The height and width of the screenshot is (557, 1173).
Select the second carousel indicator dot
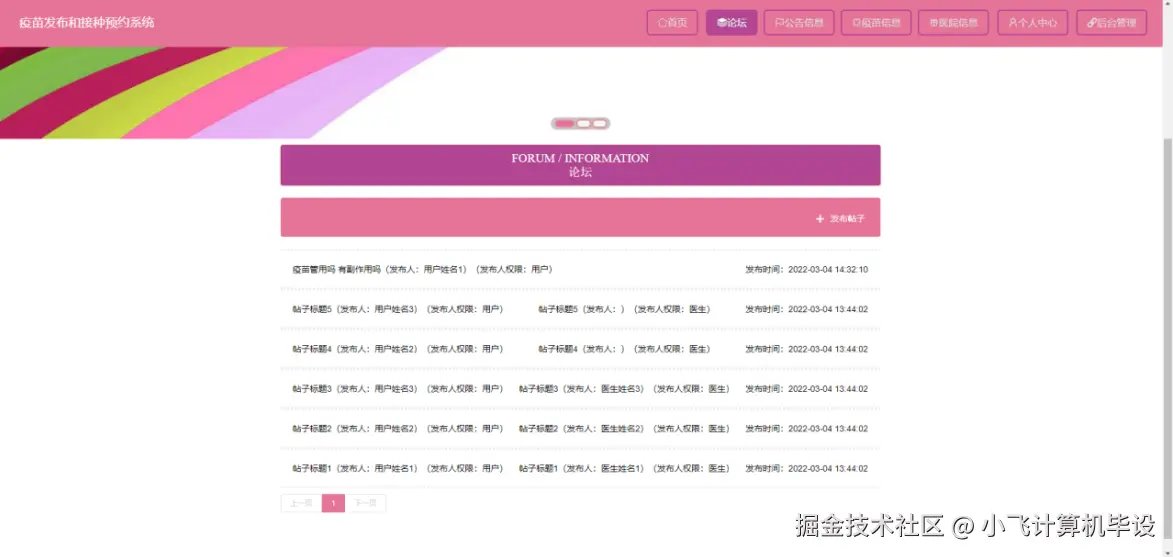584,123
